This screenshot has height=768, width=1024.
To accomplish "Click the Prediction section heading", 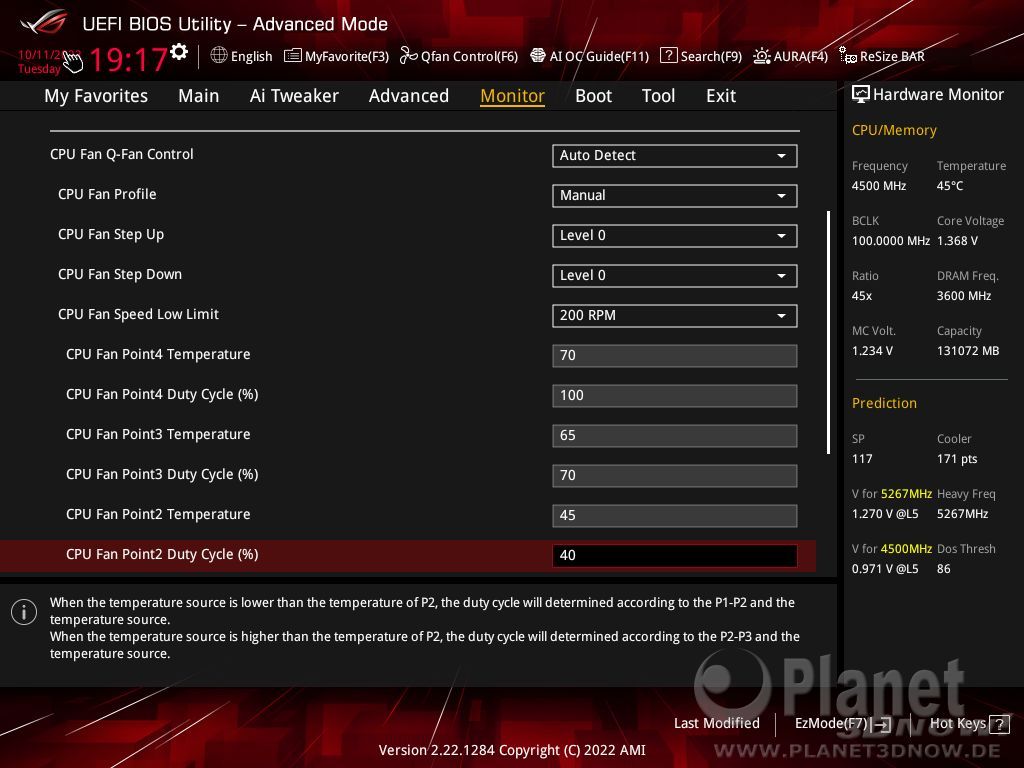I will click(884, 403).
